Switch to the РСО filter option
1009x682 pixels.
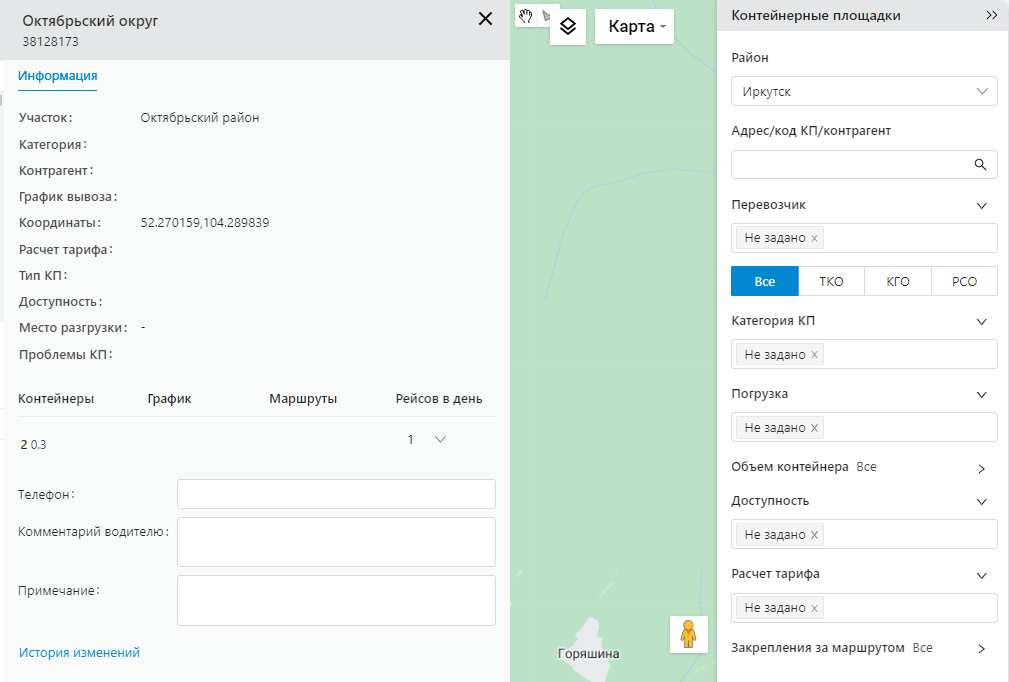tap(964, 282)
